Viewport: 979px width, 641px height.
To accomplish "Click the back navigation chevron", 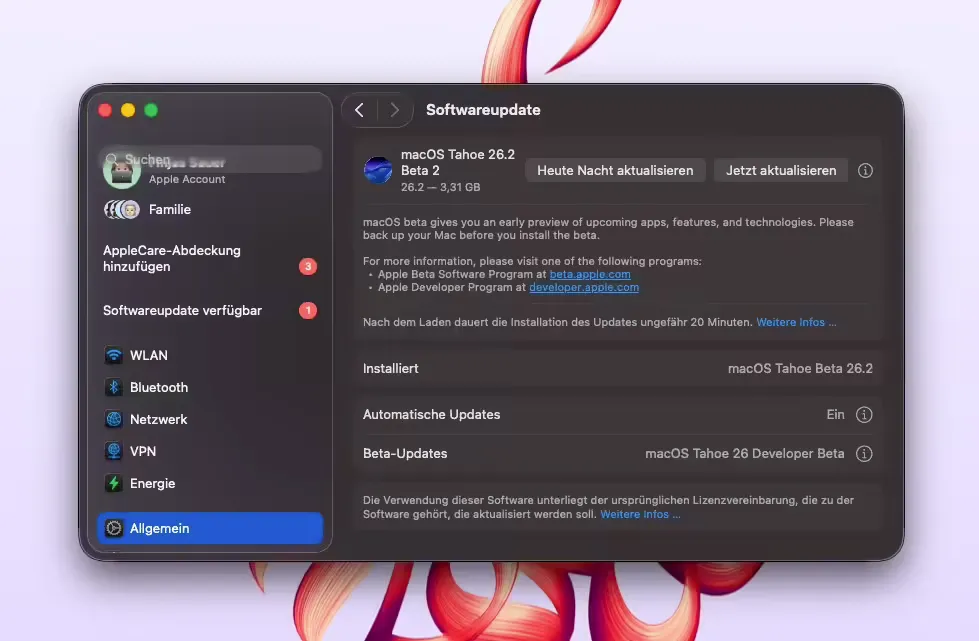I will click(x=360, y=110).
